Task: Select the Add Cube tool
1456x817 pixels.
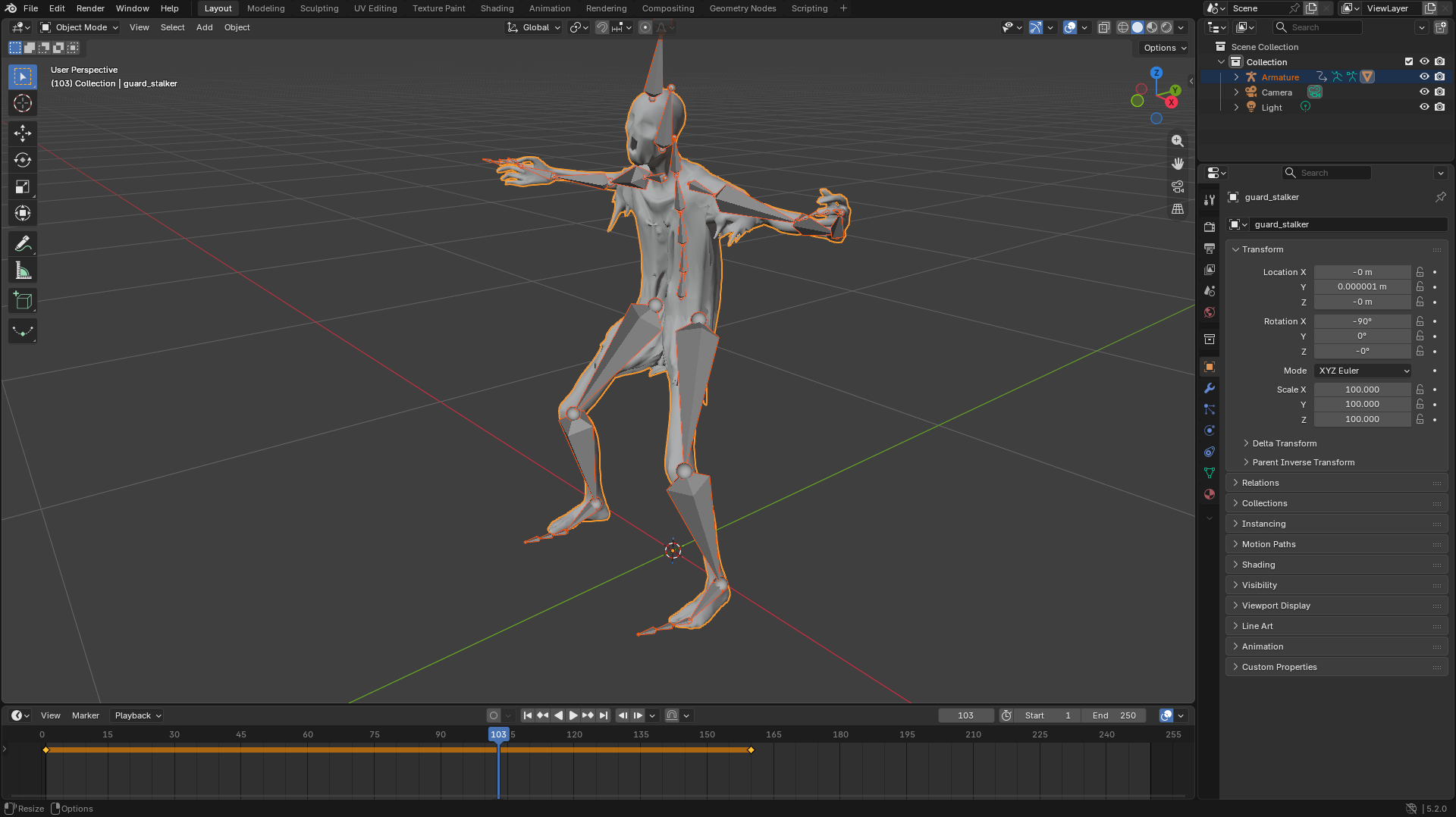Action: point(23,301)
